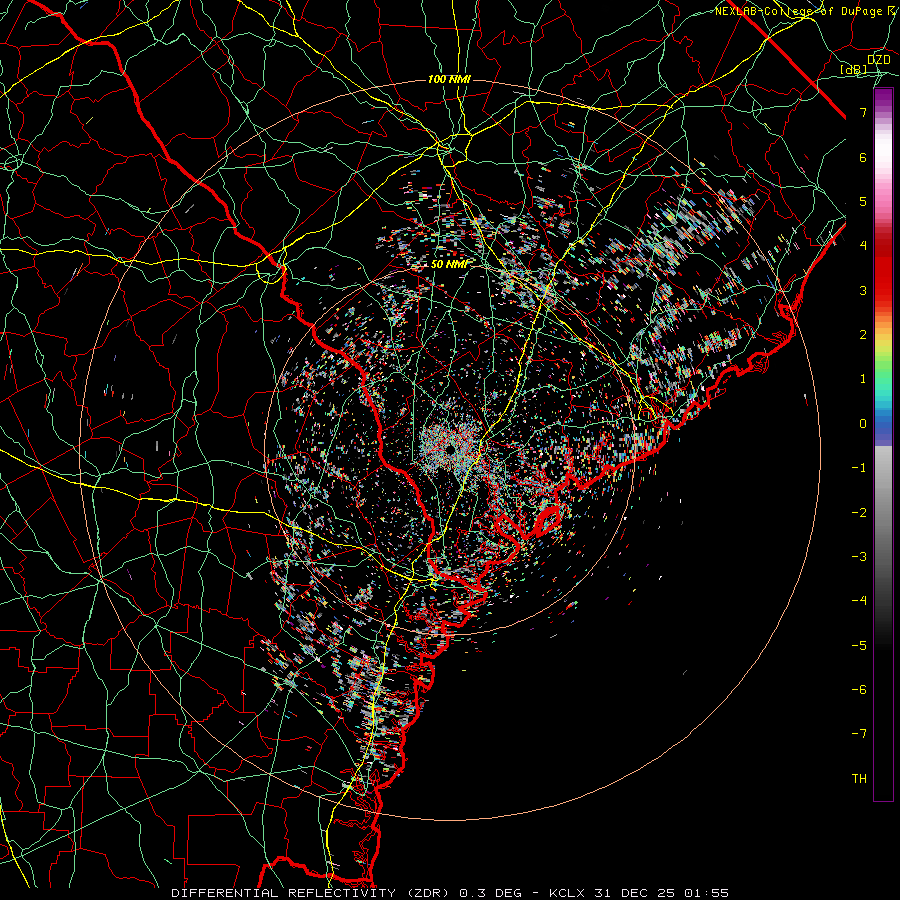Click the 3 value on the color scale
900x900 pixels.
coord(863,290)
